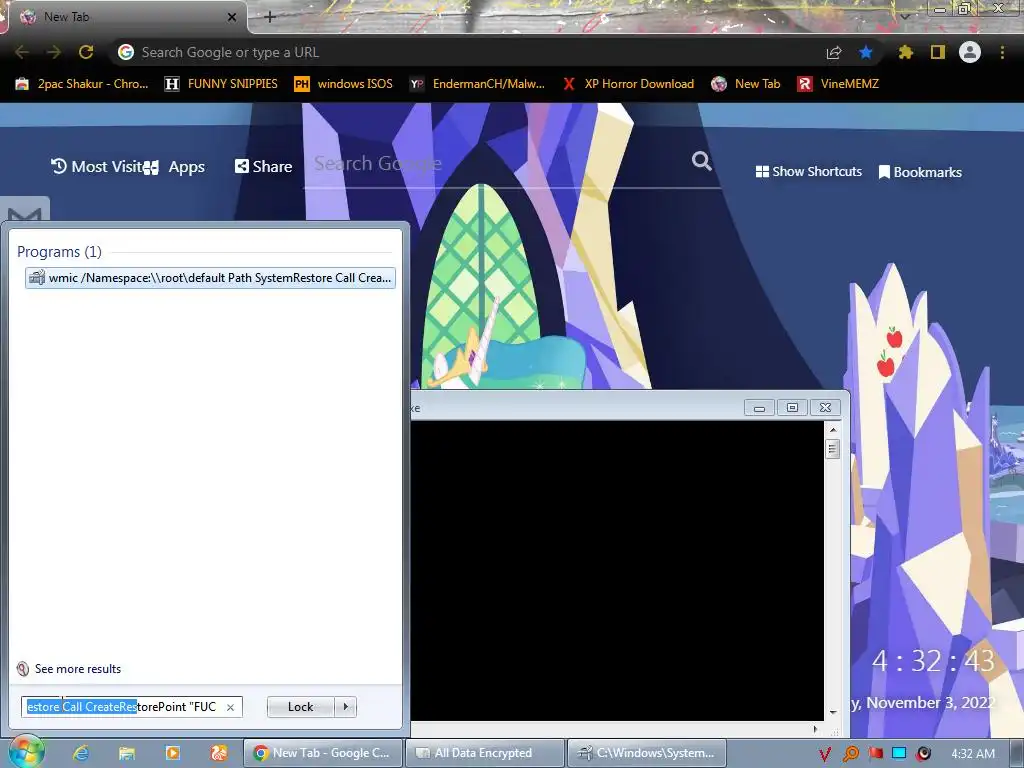Open Bookmarks on the new tab page

[x=920, y=172]
